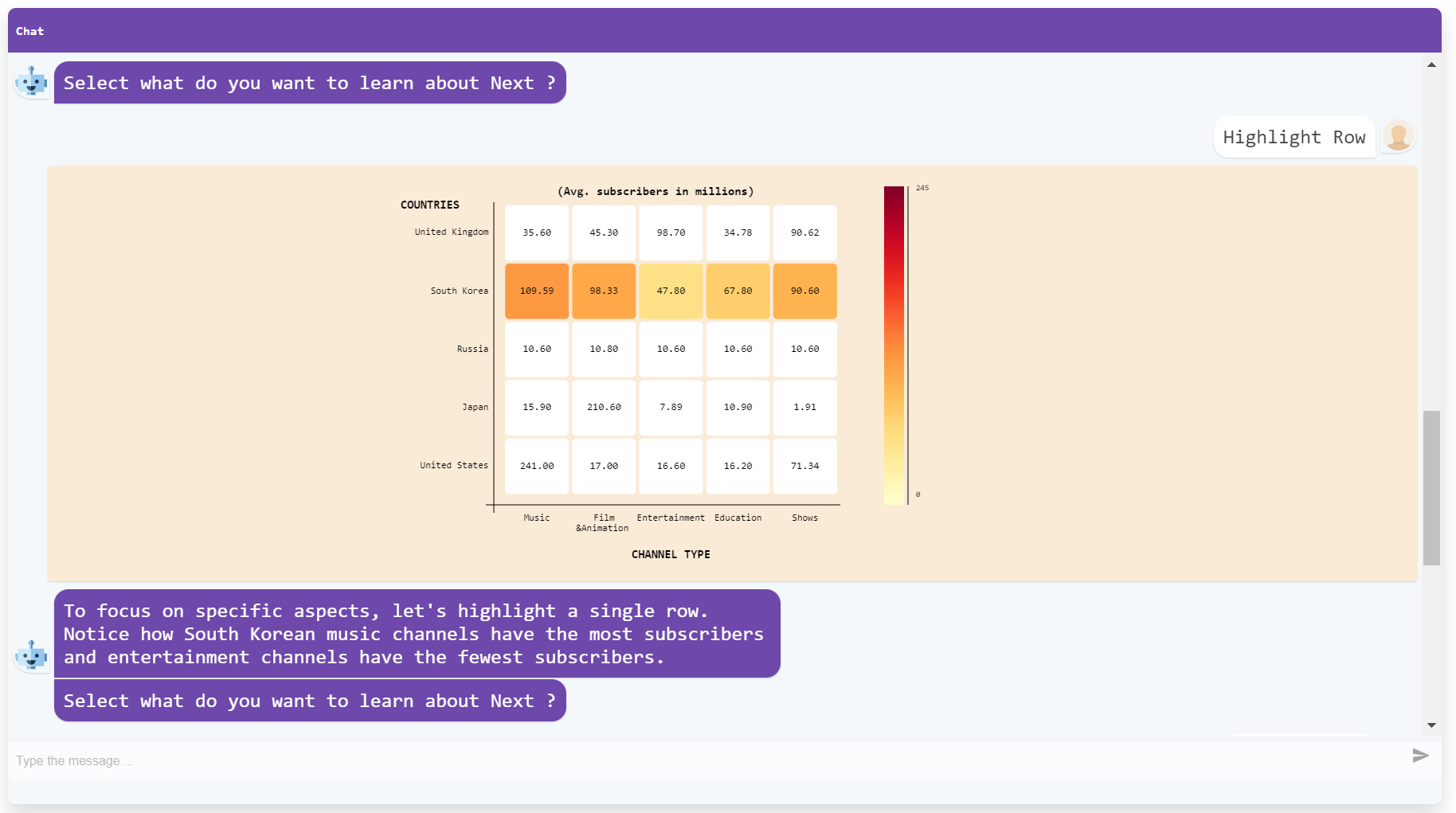Click the chat vertical scrollbar thumb
The image size is (1456, 813).
coord(1431,487)
